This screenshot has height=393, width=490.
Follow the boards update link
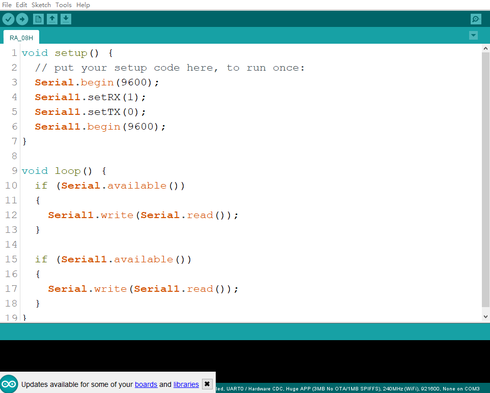pos(146,384)
